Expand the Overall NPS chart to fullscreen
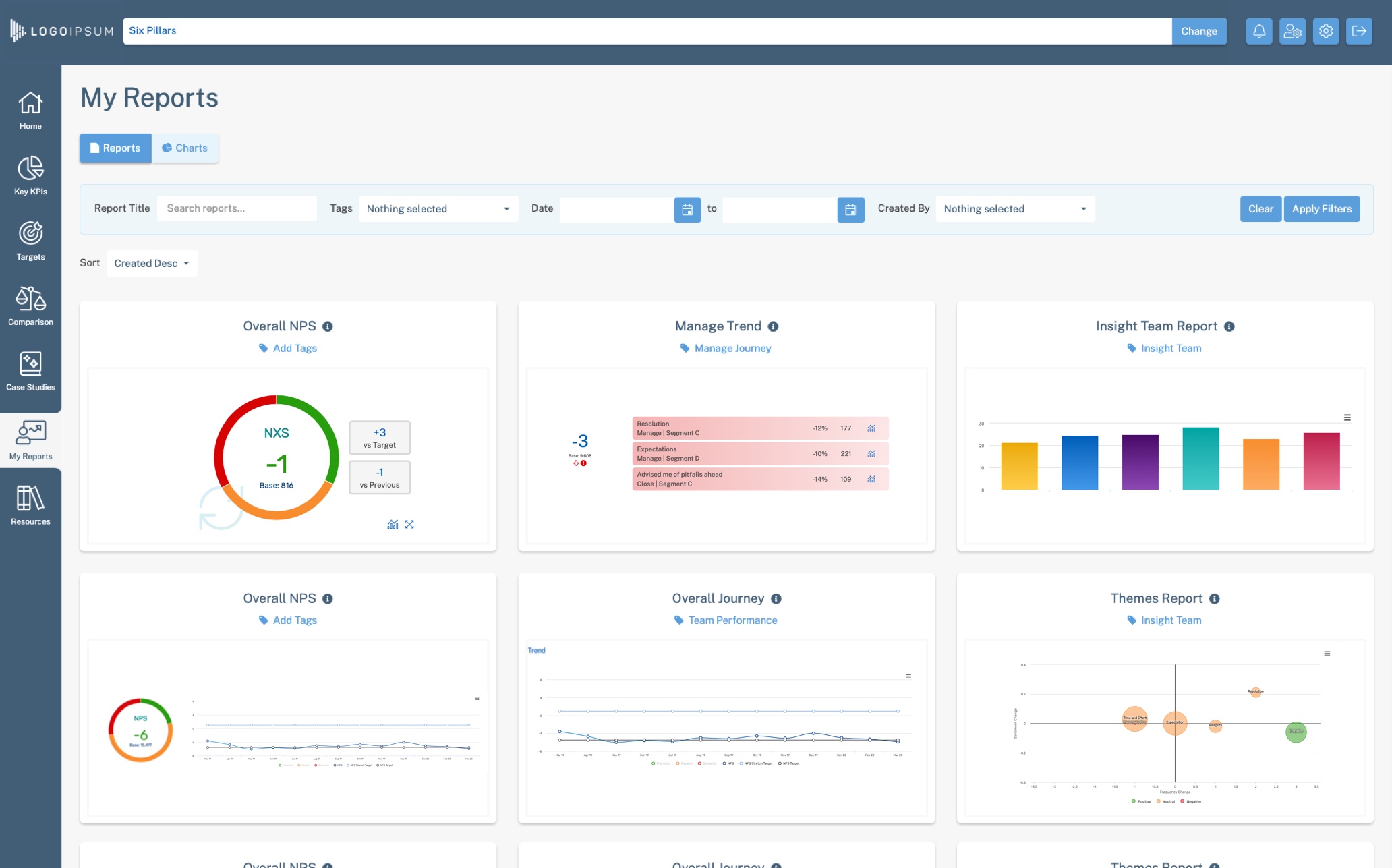The image size is (1392, 868). pos(410,524)
